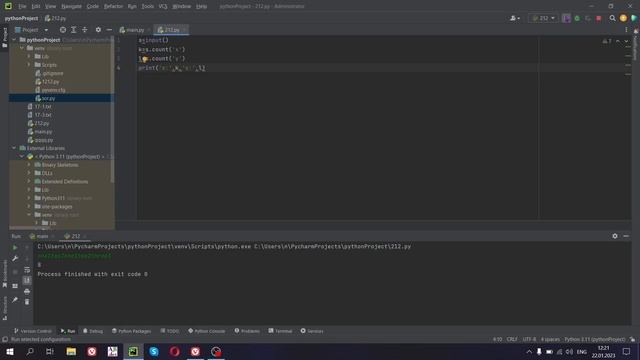The width and height of the screenshot is (640, 360).
Task: Open Opera browser from the taskbar
Action: pyautogui.click(x=175, y=351)
